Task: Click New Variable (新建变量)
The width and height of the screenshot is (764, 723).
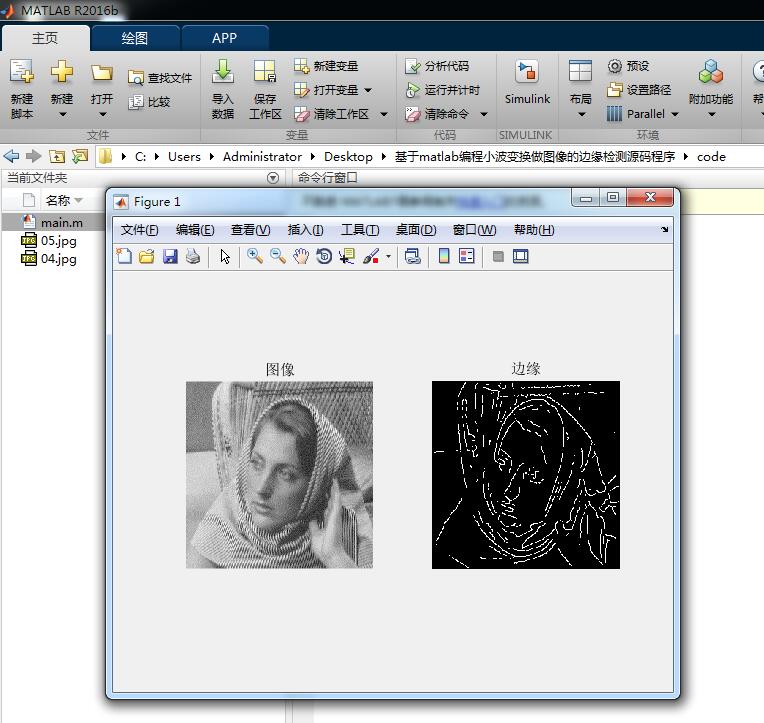Action: [x=326, y=66]
